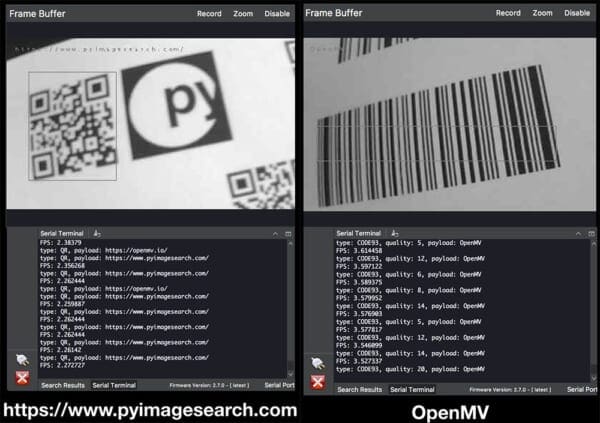Toggle Record in the QR code frame buffer
The width and height of the screenshot is (600, 423).
click(x=209, y=14)
